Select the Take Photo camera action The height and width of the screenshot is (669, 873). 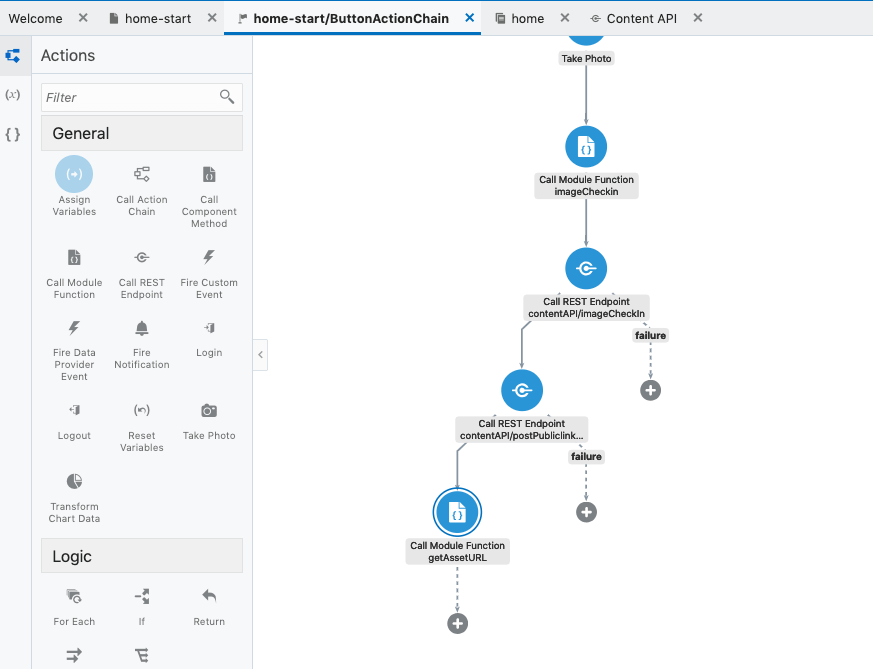[209, 411]
